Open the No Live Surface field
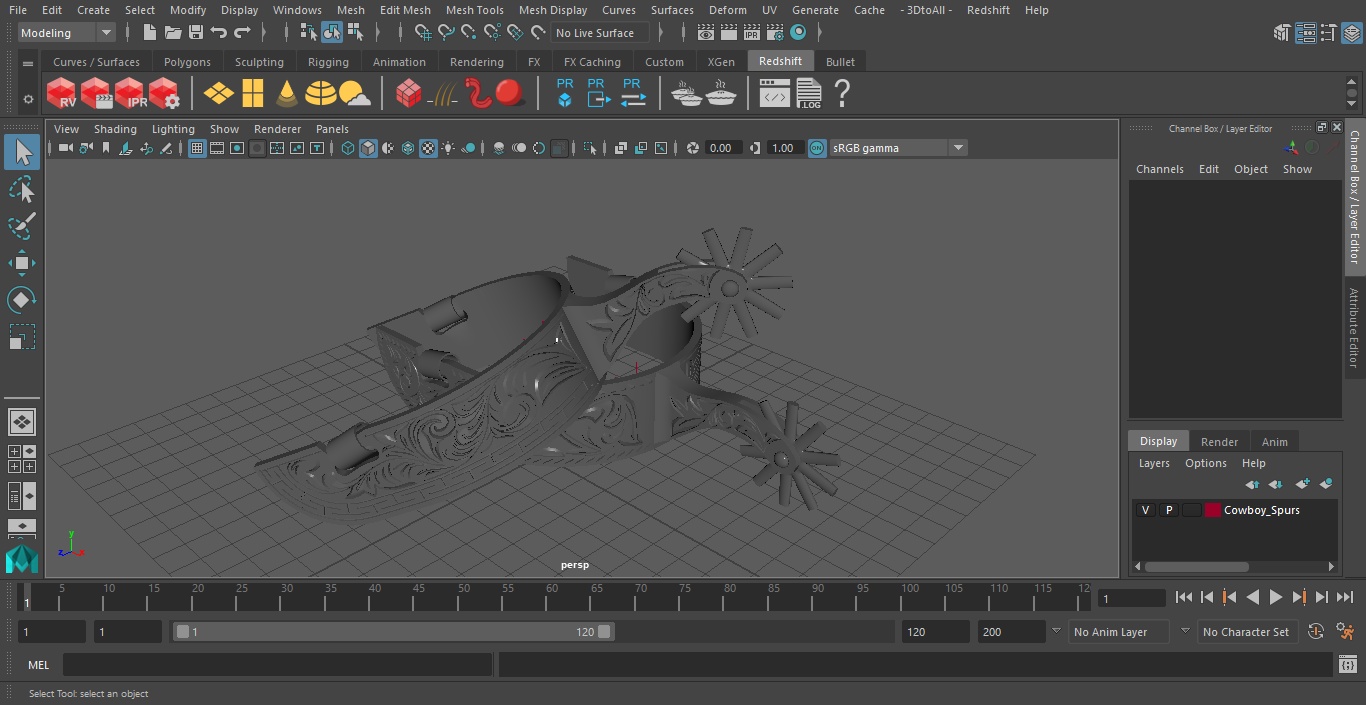The image size is (1366, 705). click(x=601, y=33)
